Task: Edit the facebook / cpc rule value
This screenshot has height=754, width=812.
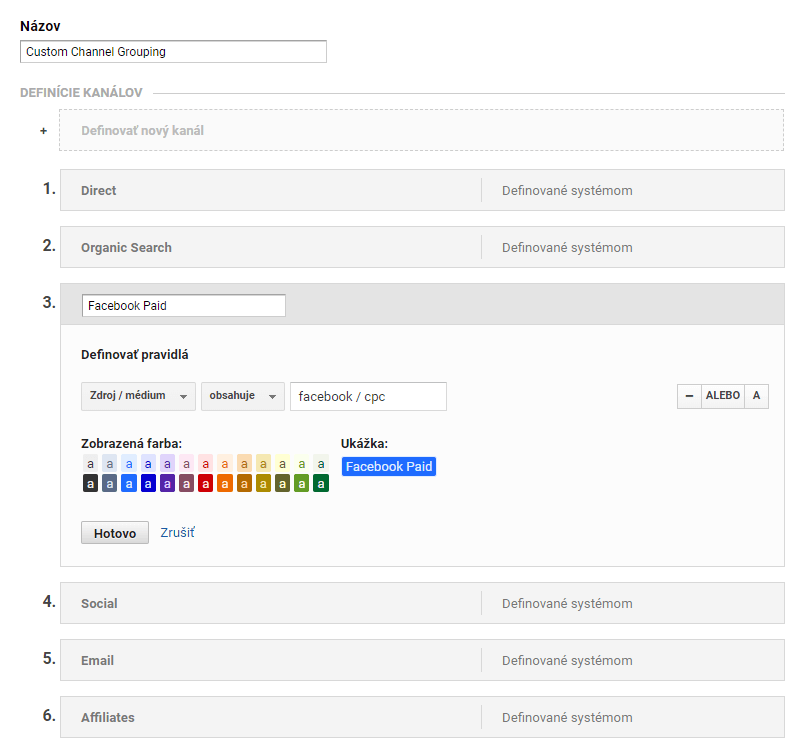Action: (368, 397)
